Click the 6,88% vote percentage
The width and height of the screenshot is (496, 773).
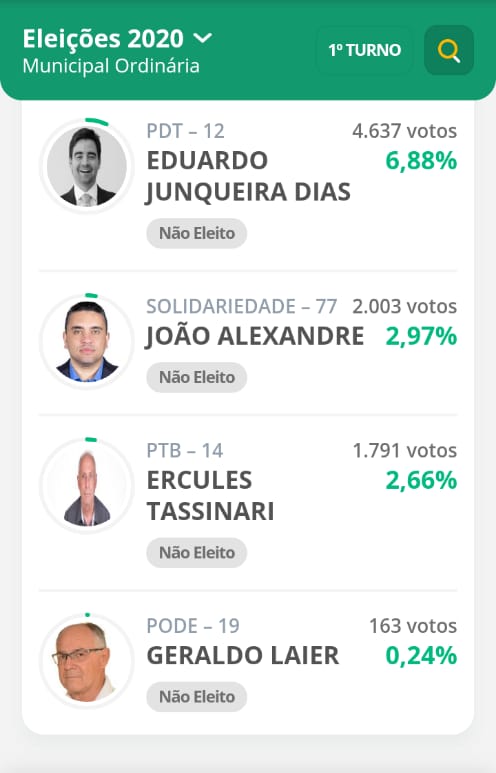pyautogui.click(x=421, y=161)
